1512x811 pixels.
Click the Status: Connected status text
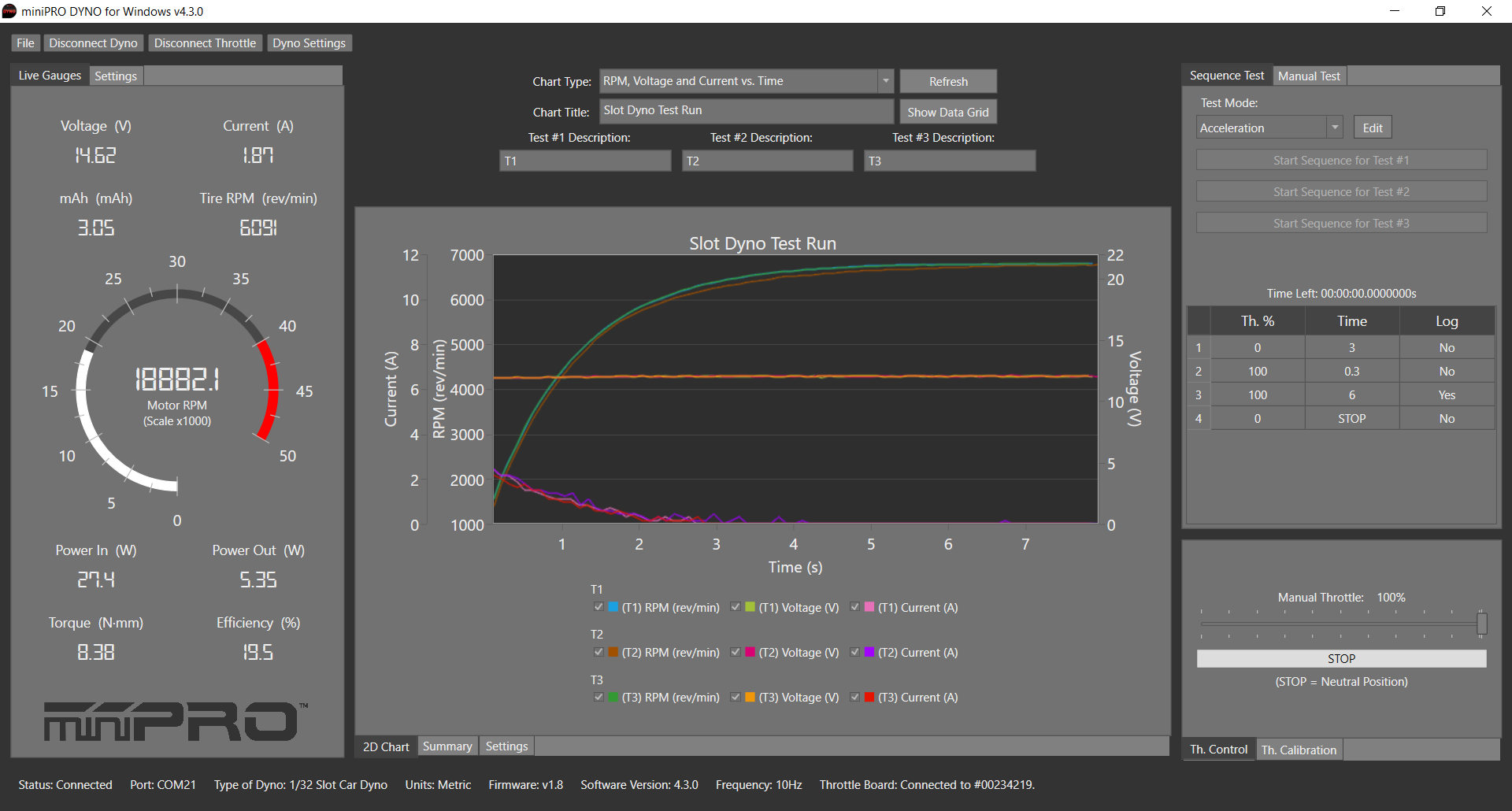[65, 784]
